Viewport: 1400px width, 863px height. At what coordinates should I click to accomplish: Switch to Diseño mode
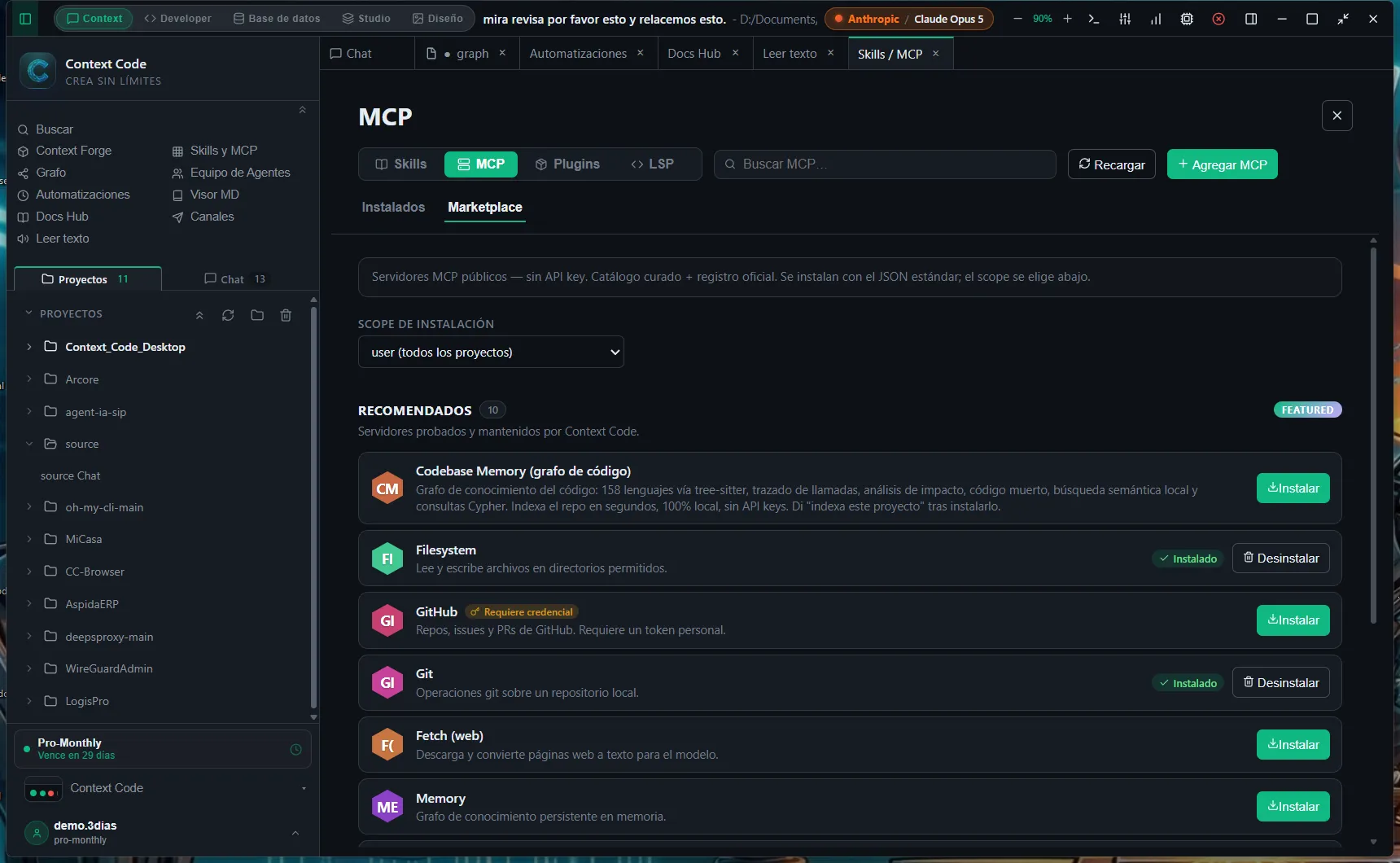point(437,18)
